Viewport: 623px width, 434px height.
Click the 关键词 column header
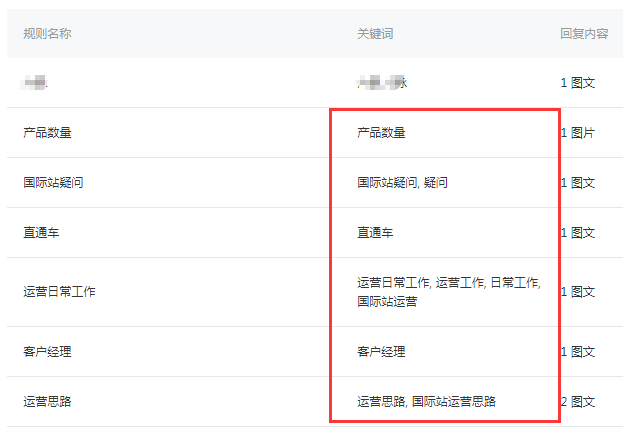click(375, 33)
